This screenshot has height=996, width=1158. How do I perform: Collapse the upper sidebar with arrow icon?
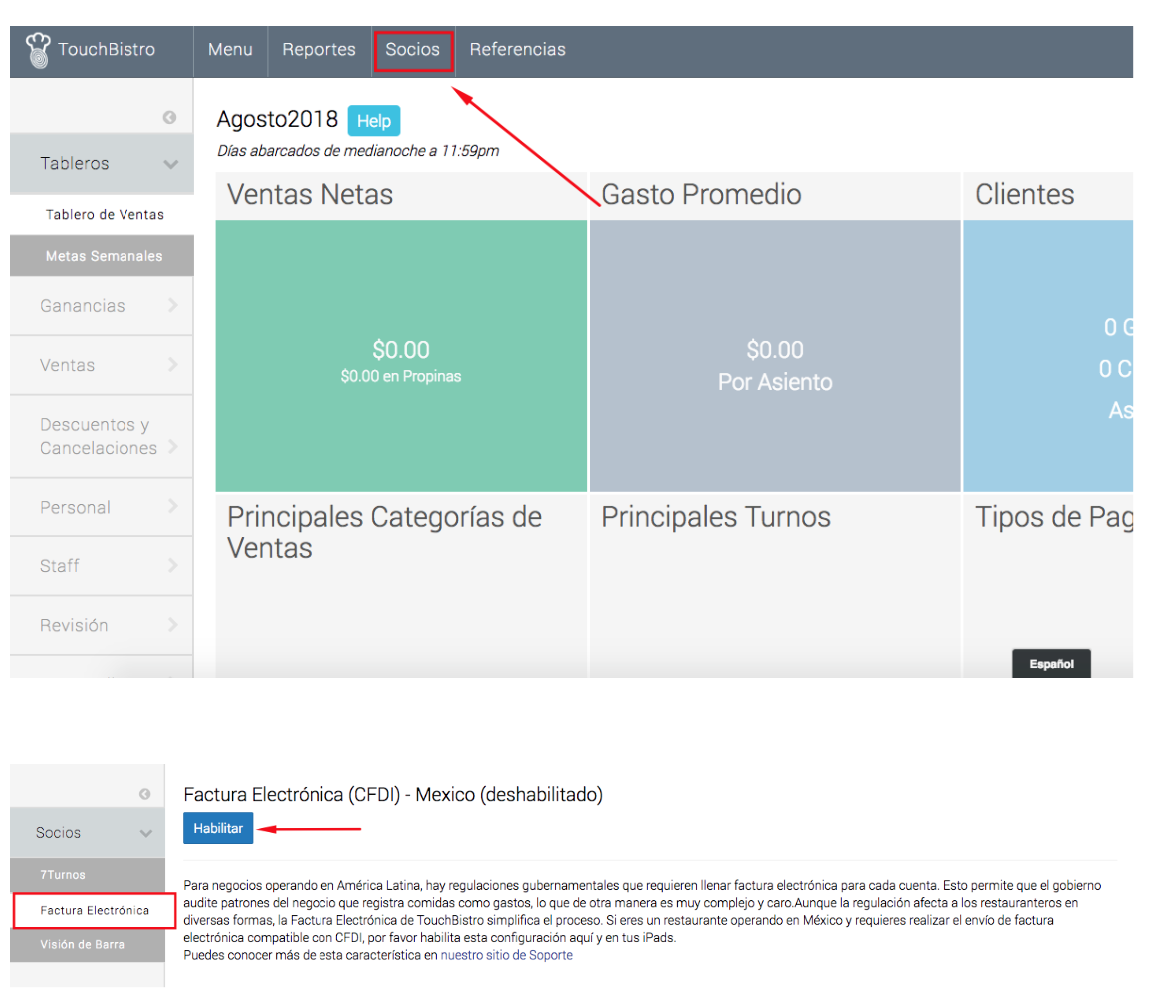point(169,118)
